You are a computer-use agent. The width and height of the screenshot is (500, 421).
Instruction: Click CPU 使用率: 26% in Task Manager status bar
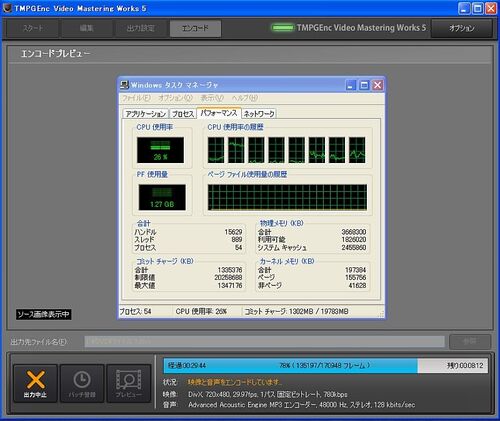coord(201,312)
